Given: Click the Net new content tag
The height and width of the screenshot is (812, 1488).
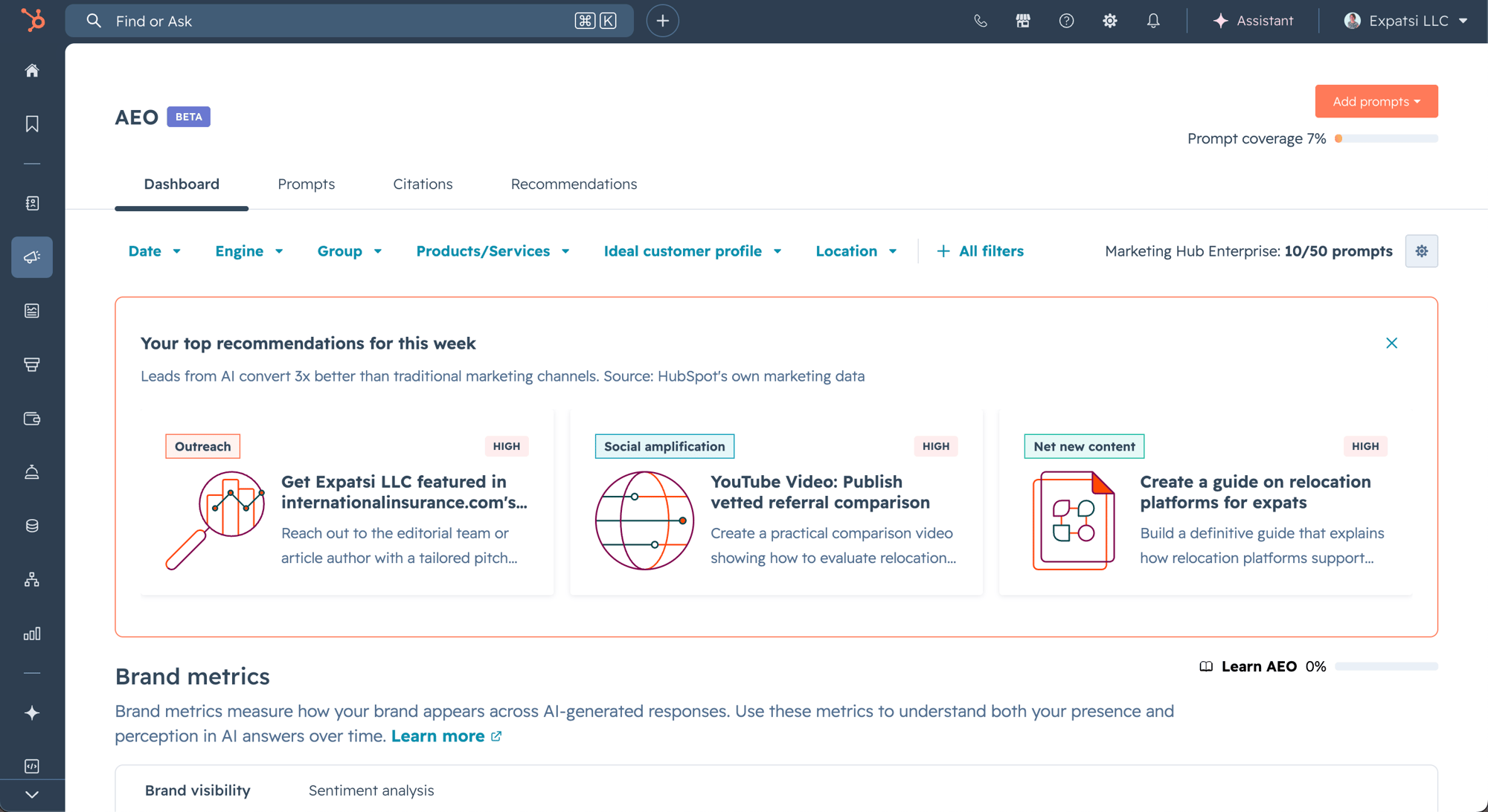Looking at the screenshot, I should [x=1084, y=446].
